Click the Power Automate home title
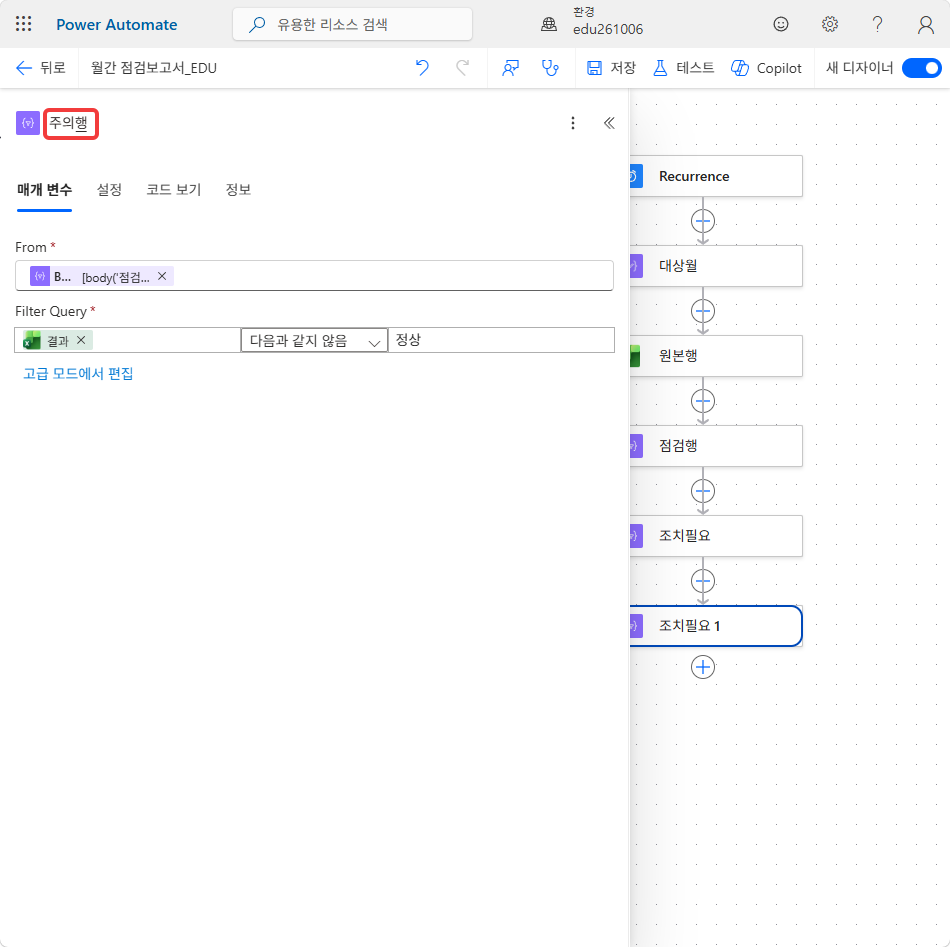Image resolution: width=950 pixels, height=947 pixels. 116,24
